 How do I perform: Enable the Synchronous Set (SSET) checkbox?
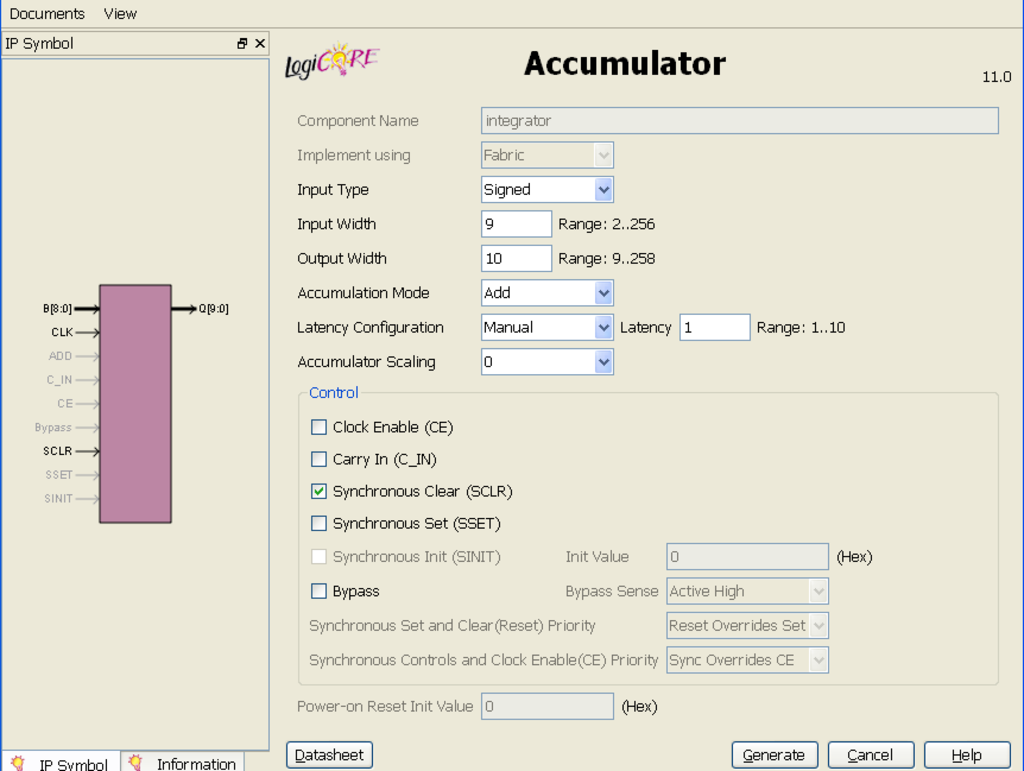pyautogui.click(x=319, y=523)
